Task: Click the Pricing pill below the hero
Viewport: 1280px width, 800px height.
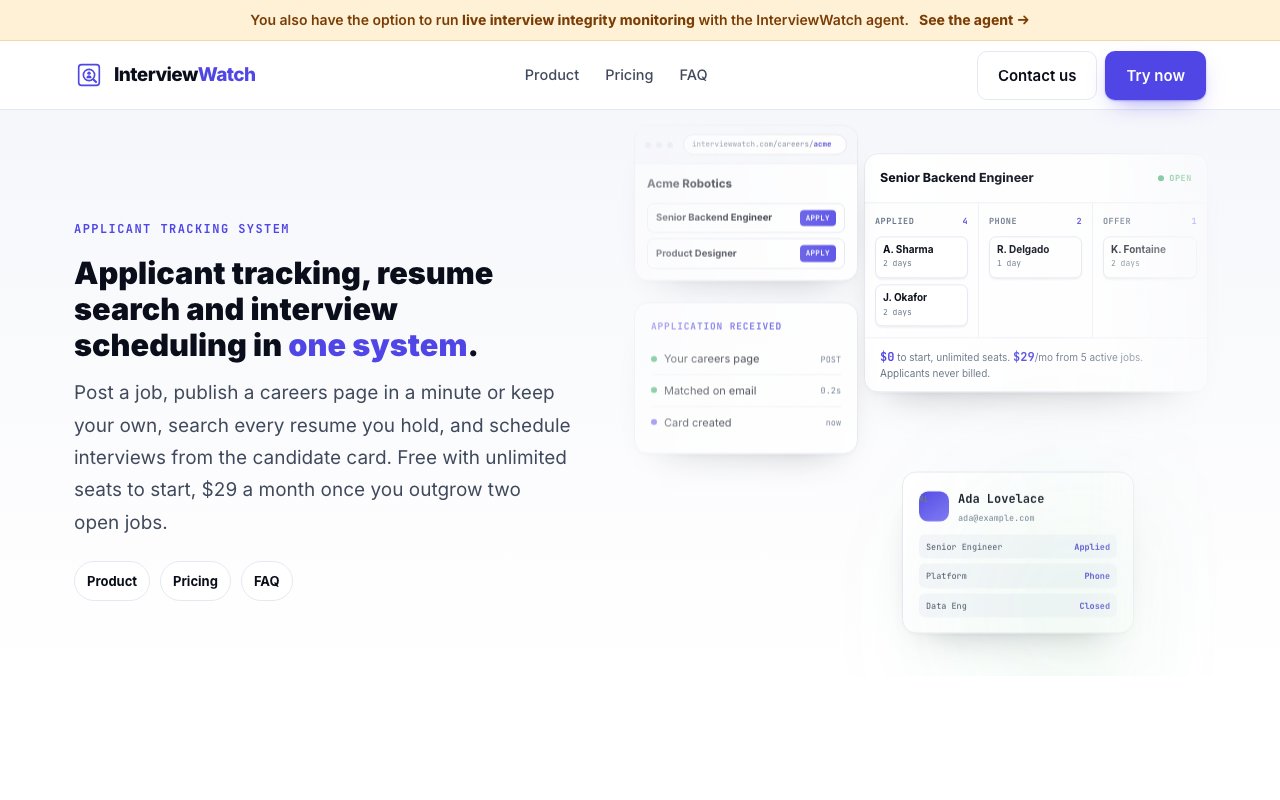Action: click(x=195, y=581)
